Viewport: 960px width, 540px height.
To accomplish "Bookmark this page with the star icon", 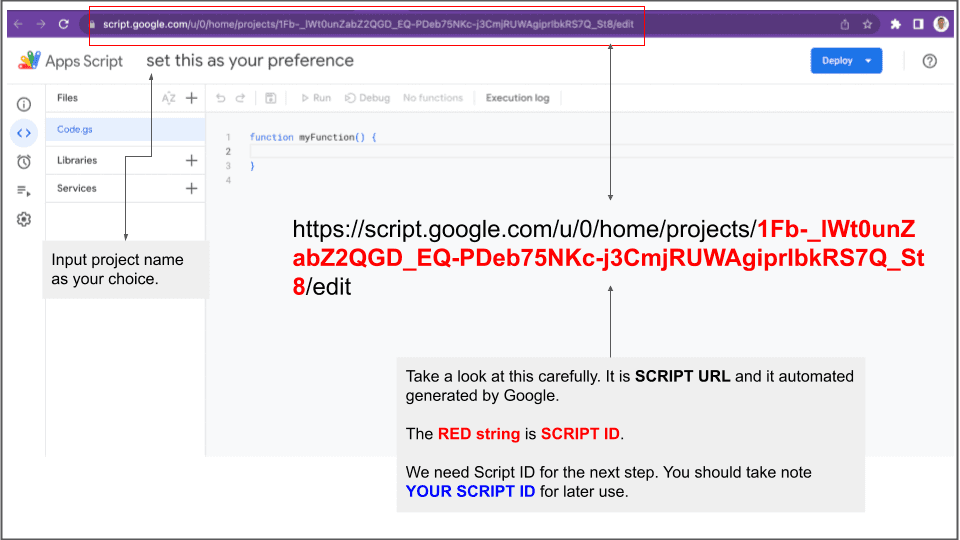I will (868, 24).
